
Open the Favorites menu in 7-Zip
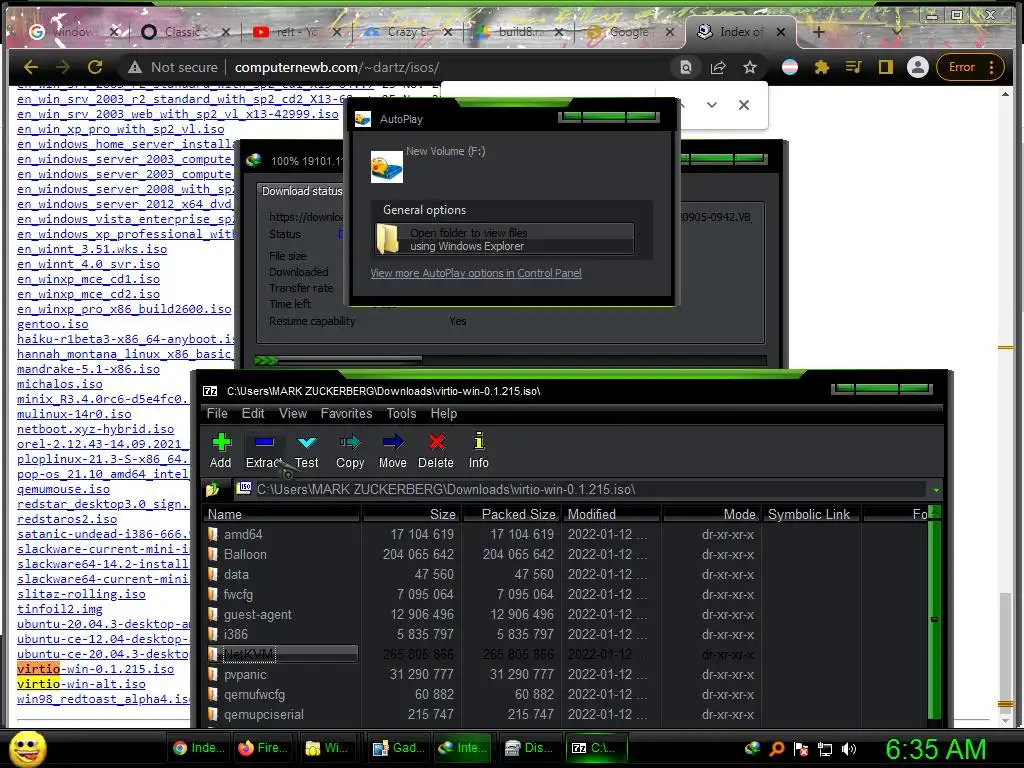point(346,413)
